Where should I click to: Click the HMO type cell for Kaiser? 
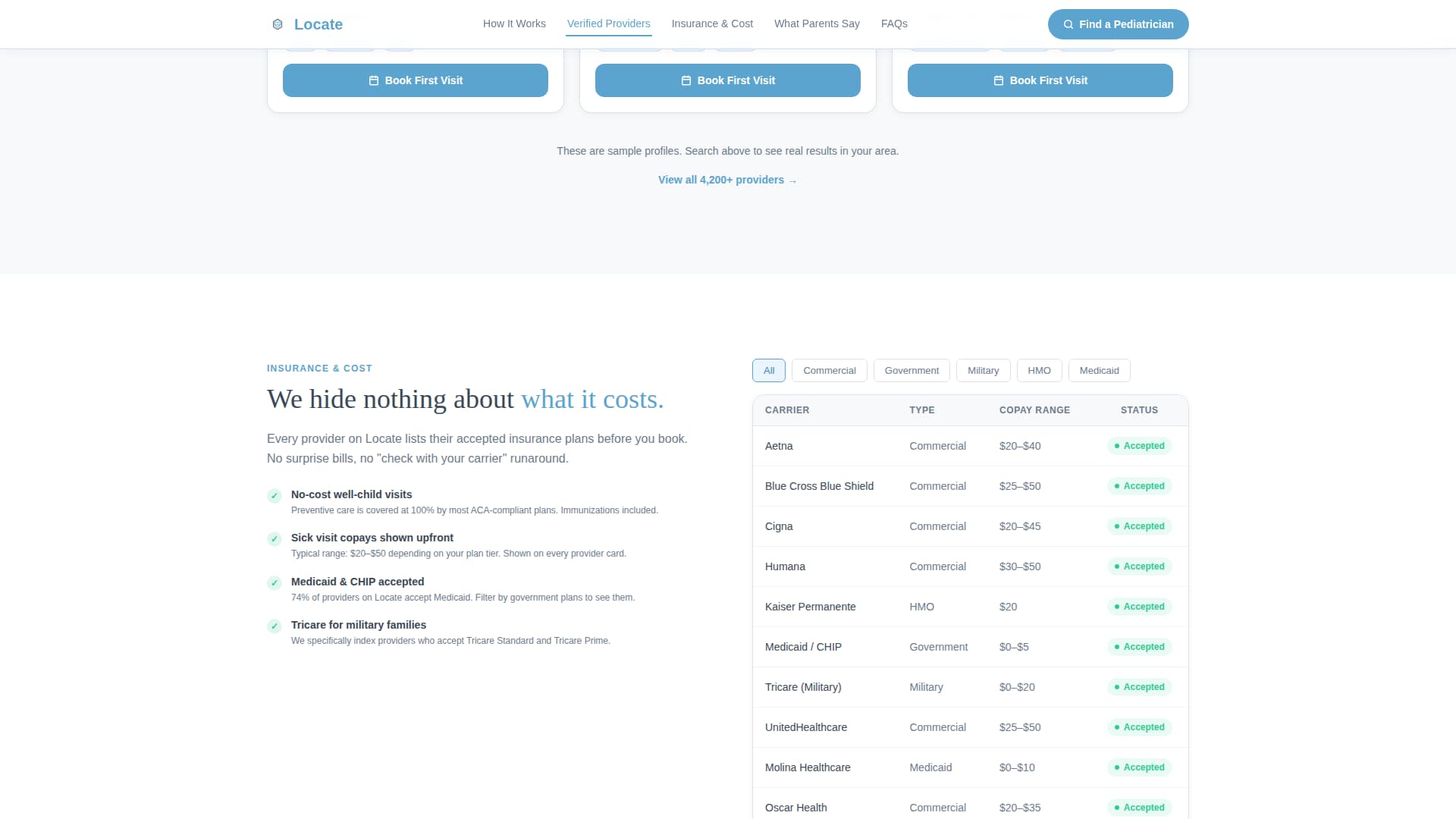click(x=922, y=607)
